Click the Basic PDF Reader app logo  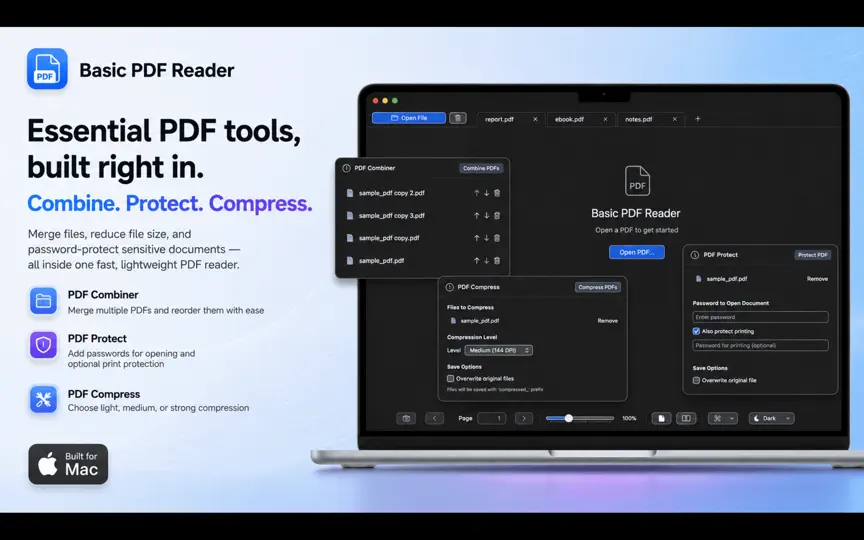coord(47,68)
